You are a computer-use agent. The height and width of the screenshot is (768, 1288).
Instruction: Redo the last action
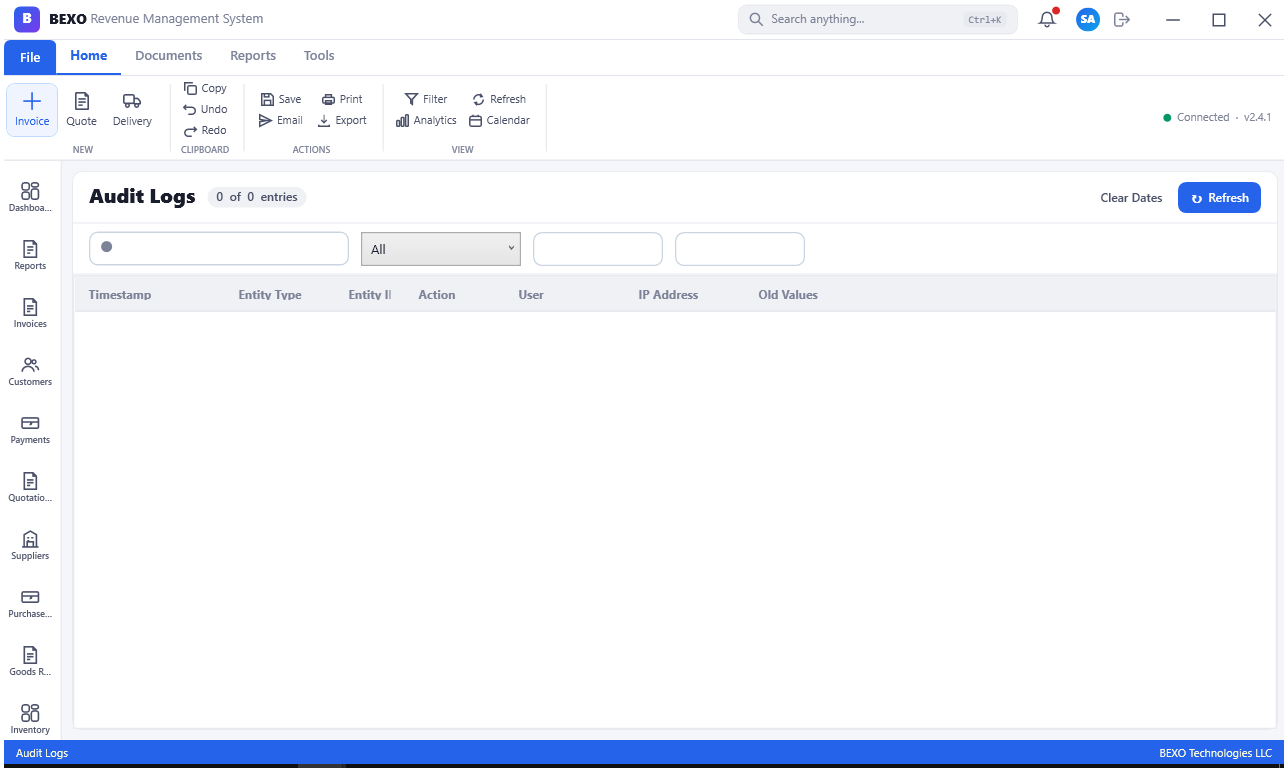point(205,130)
